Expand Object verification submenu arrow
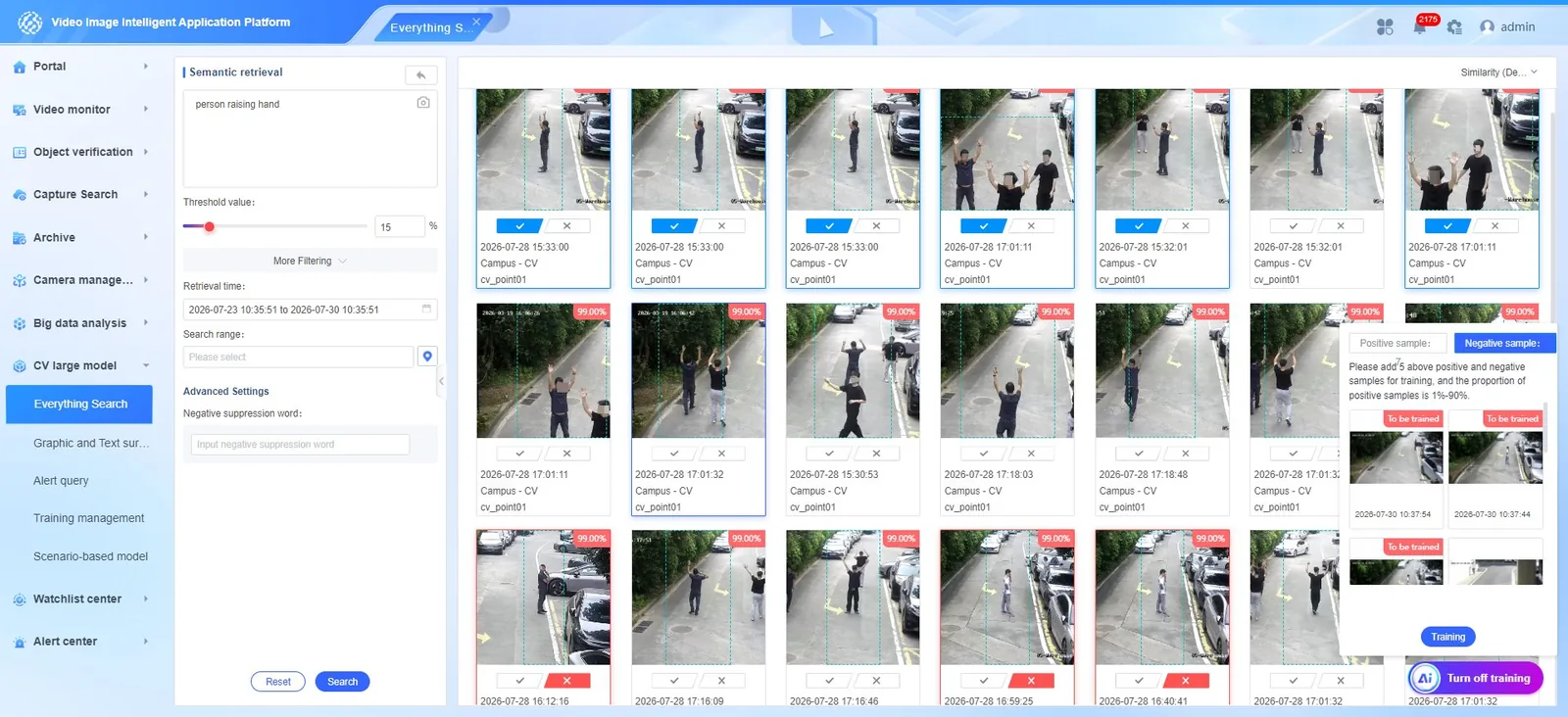 pos(146,152)
